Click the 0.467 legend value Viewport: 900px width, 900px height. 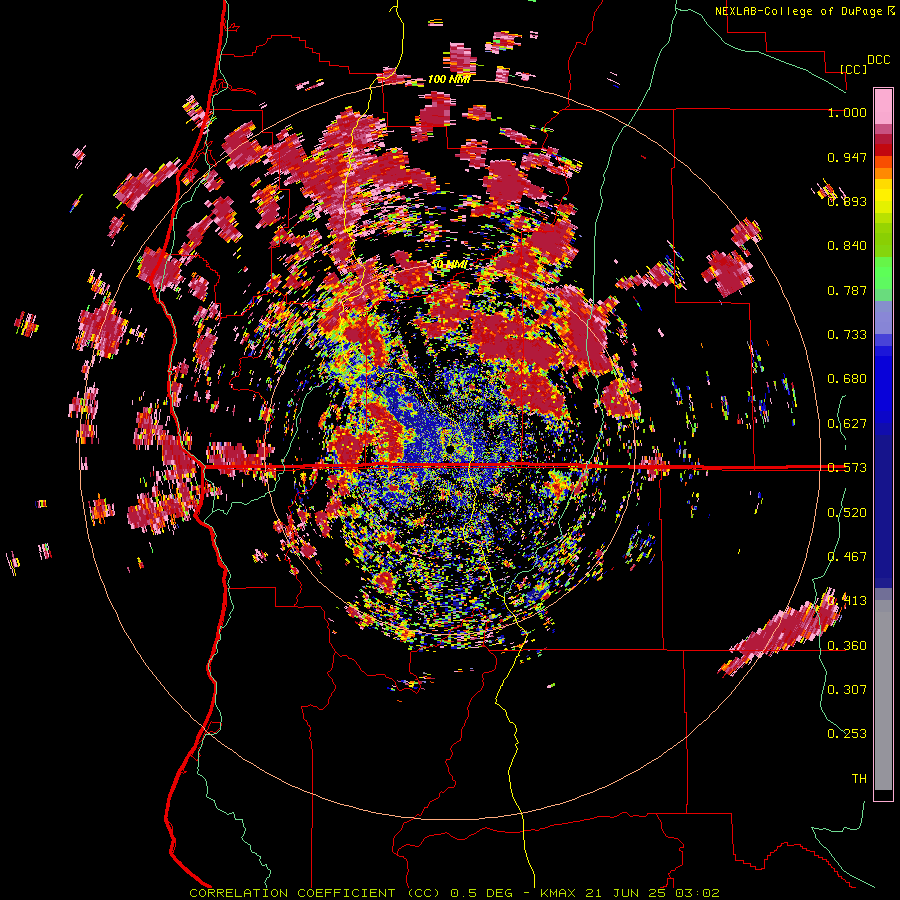pos(847,557)
